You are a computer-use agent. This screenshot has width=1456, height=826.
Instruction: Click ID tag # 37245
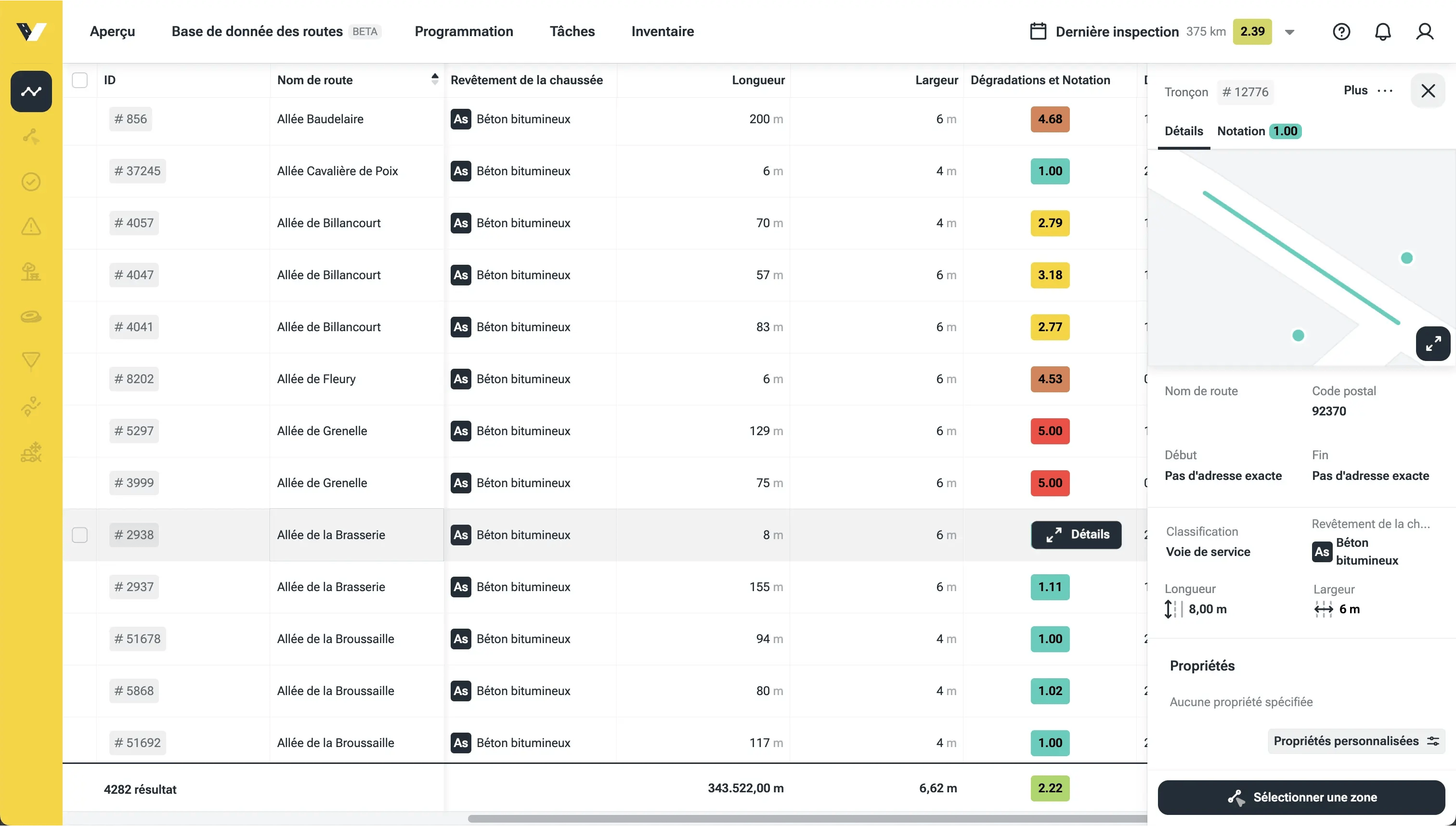pyautogui.click(x=137, y=171)
